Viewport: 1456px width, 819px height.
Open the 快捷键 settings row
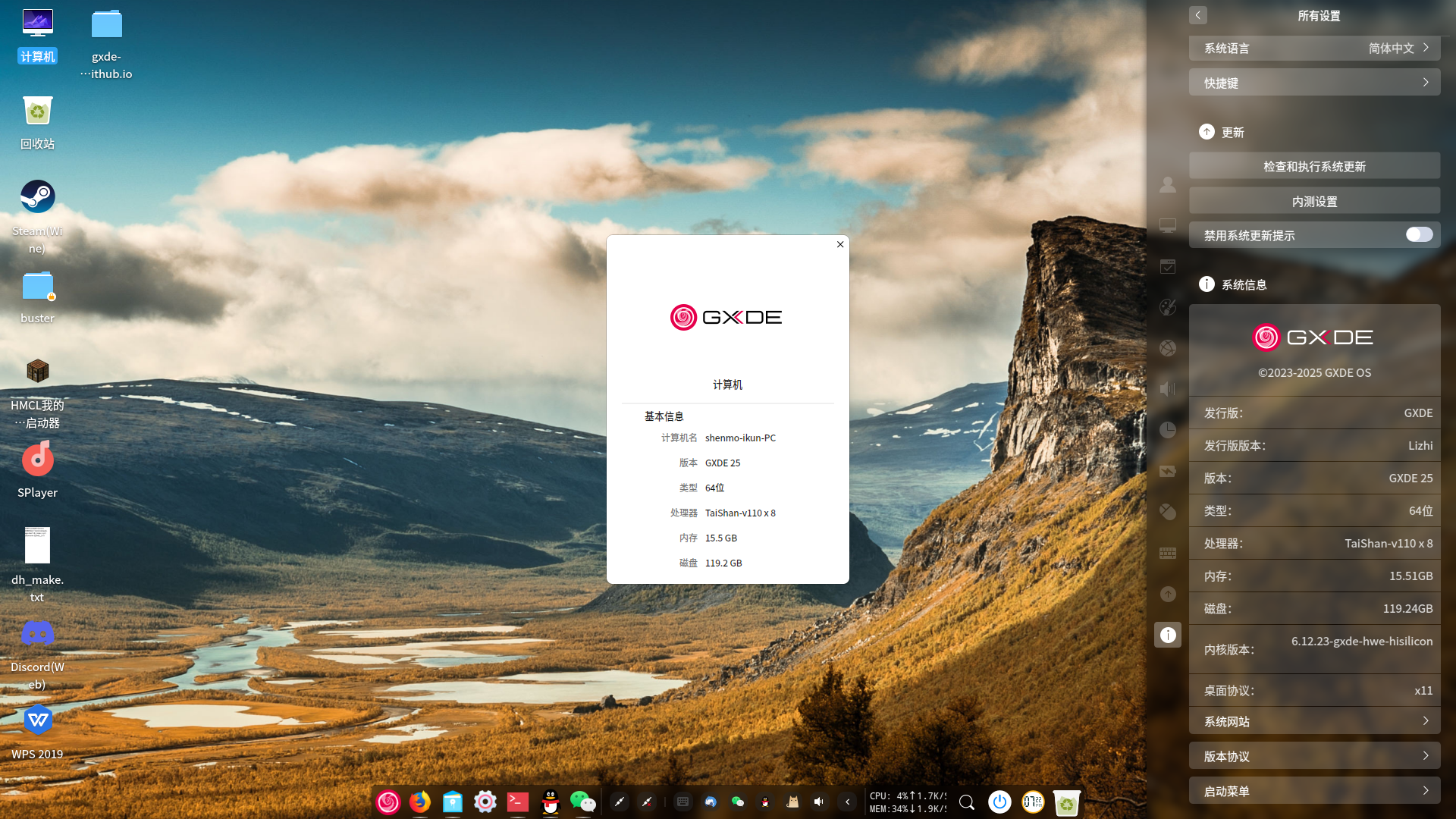point(1315,83)
